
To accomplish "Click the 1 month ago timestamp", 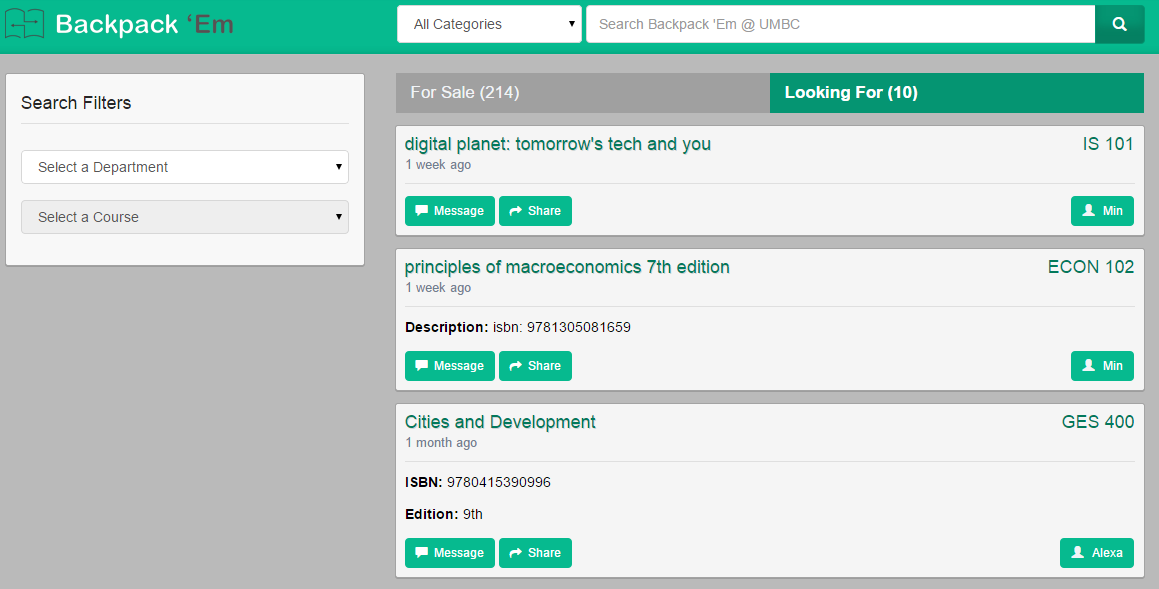I will (441, 443).
